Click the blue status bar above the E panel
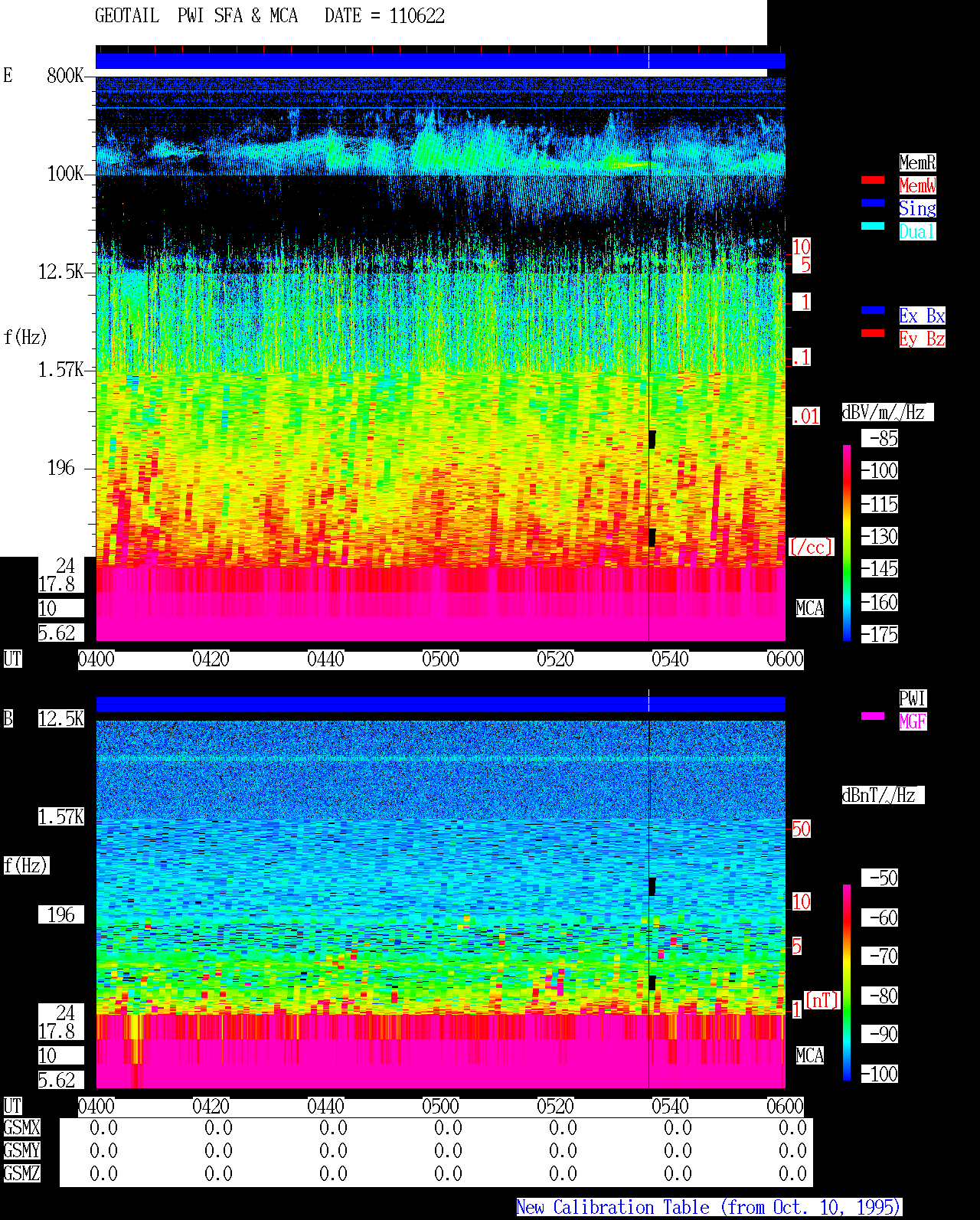This screenshot has height=1220, width=980. click(440, 61)
